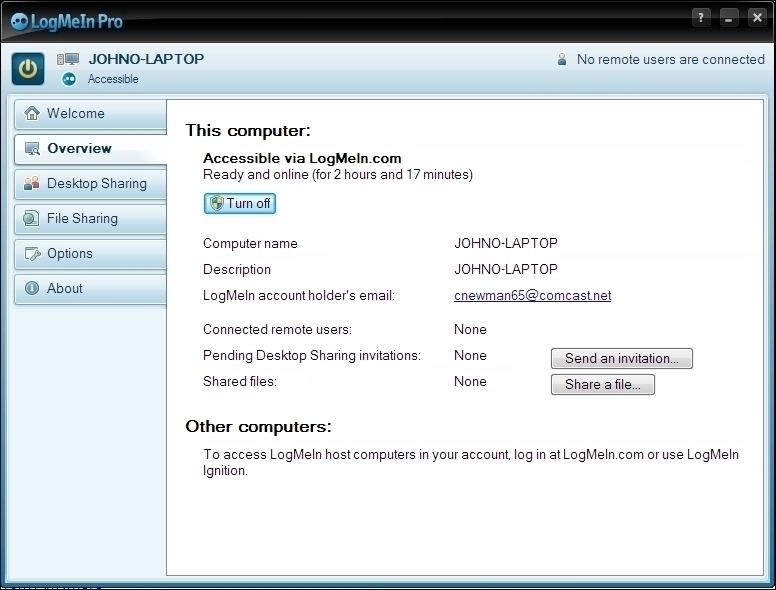
Task: Click the blue Accessible status icon
Action: [69, 79]
